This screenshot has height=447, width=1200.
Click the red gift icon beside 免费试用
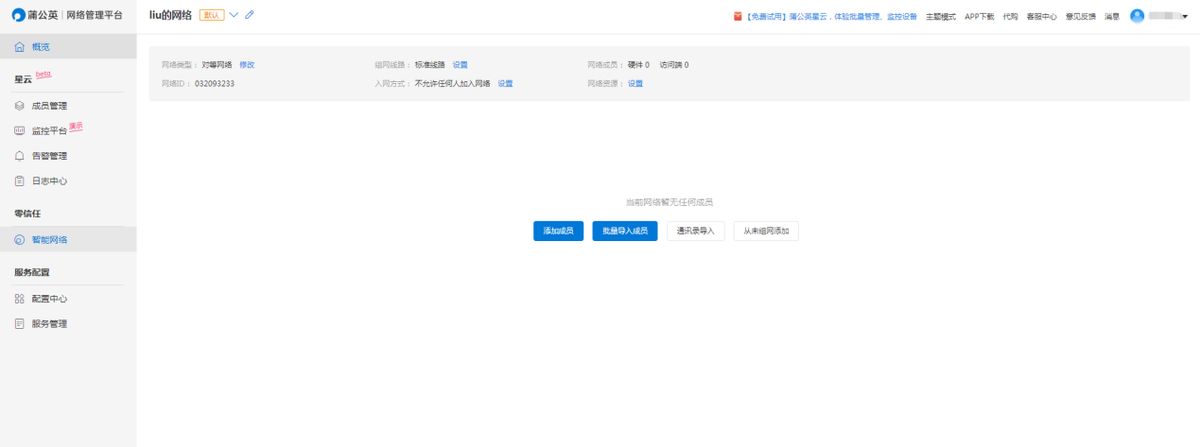[x=737, y=16]
